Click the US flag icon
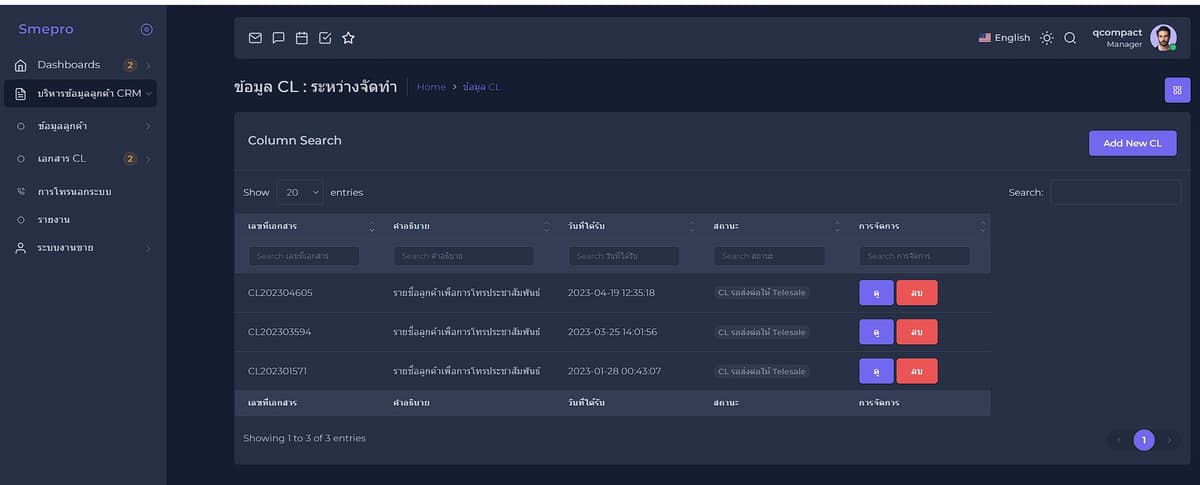 point(984,38)
